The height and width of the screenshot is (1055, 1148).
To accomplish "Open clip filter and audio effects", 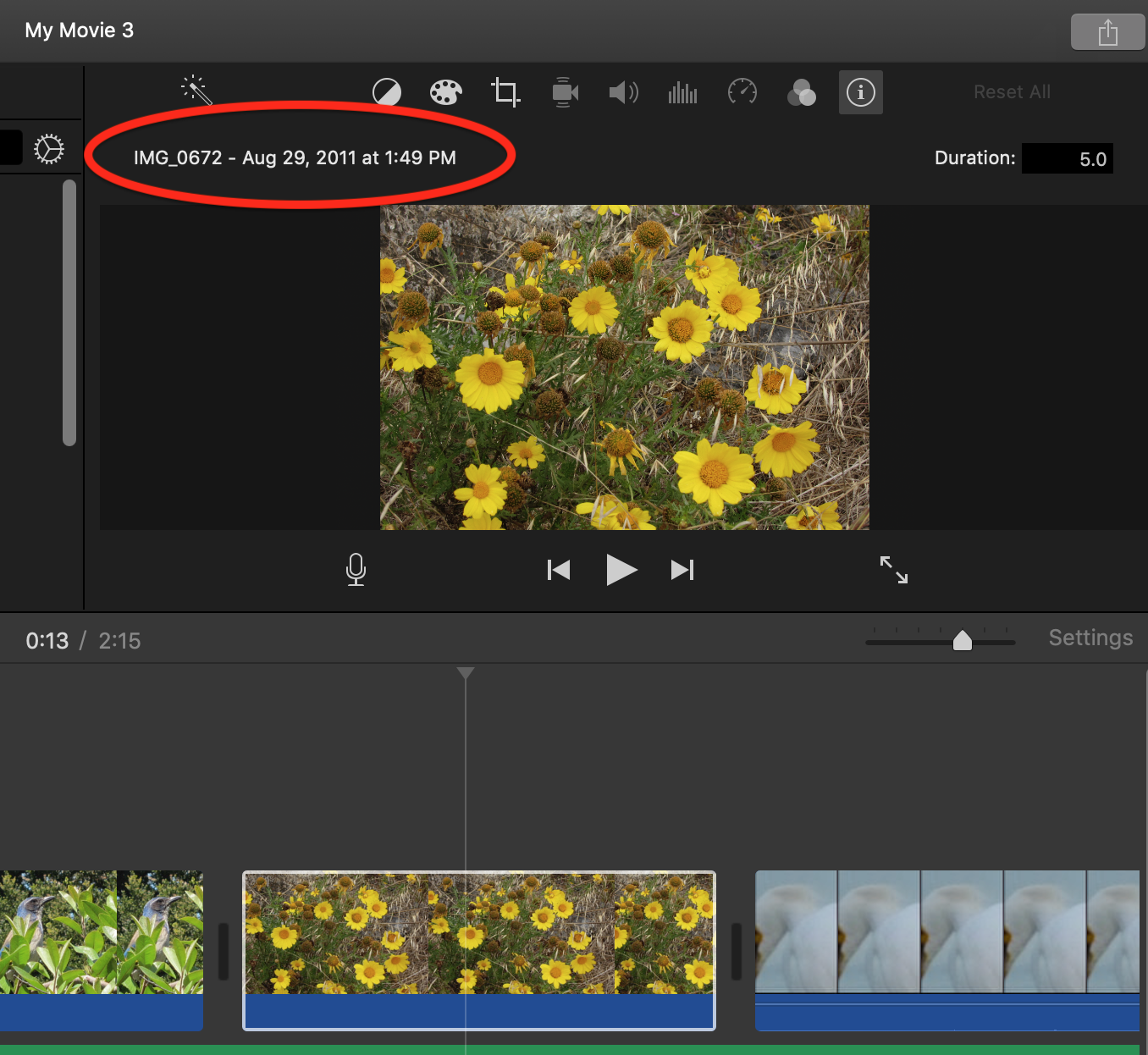I will click(x=802, y=91).
